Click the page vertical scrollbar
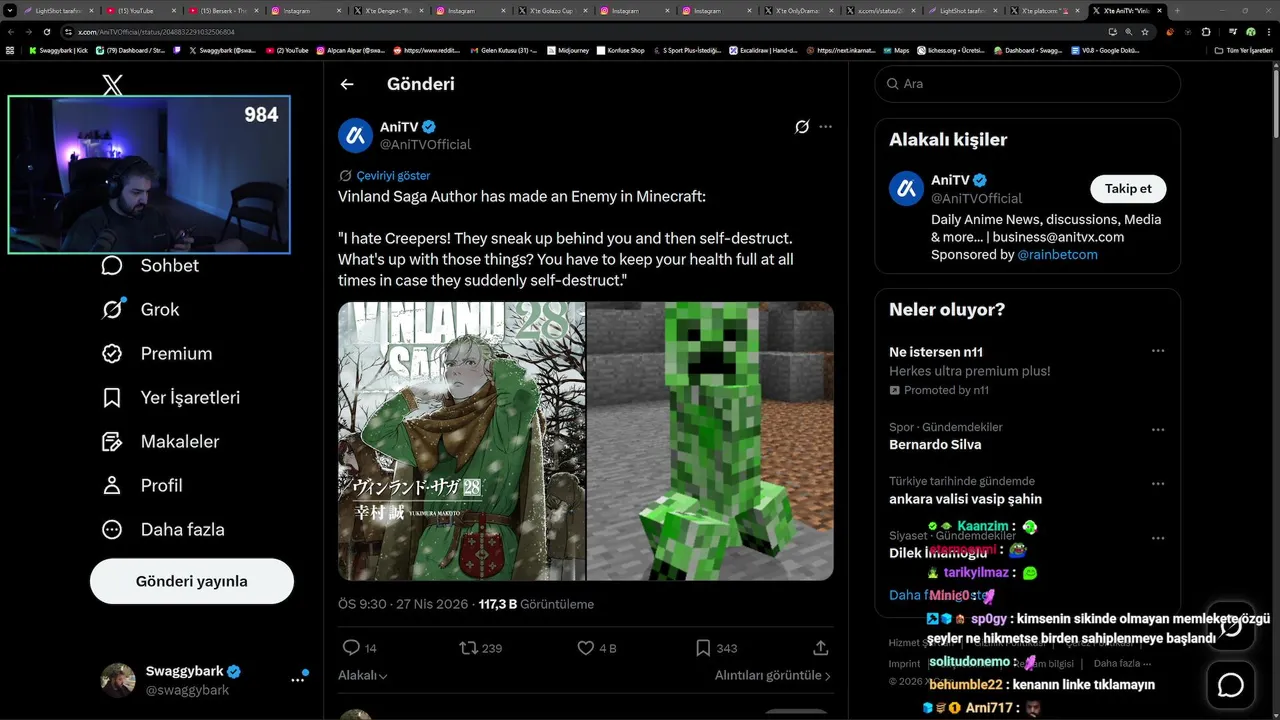 click(x=1276, y=100)
